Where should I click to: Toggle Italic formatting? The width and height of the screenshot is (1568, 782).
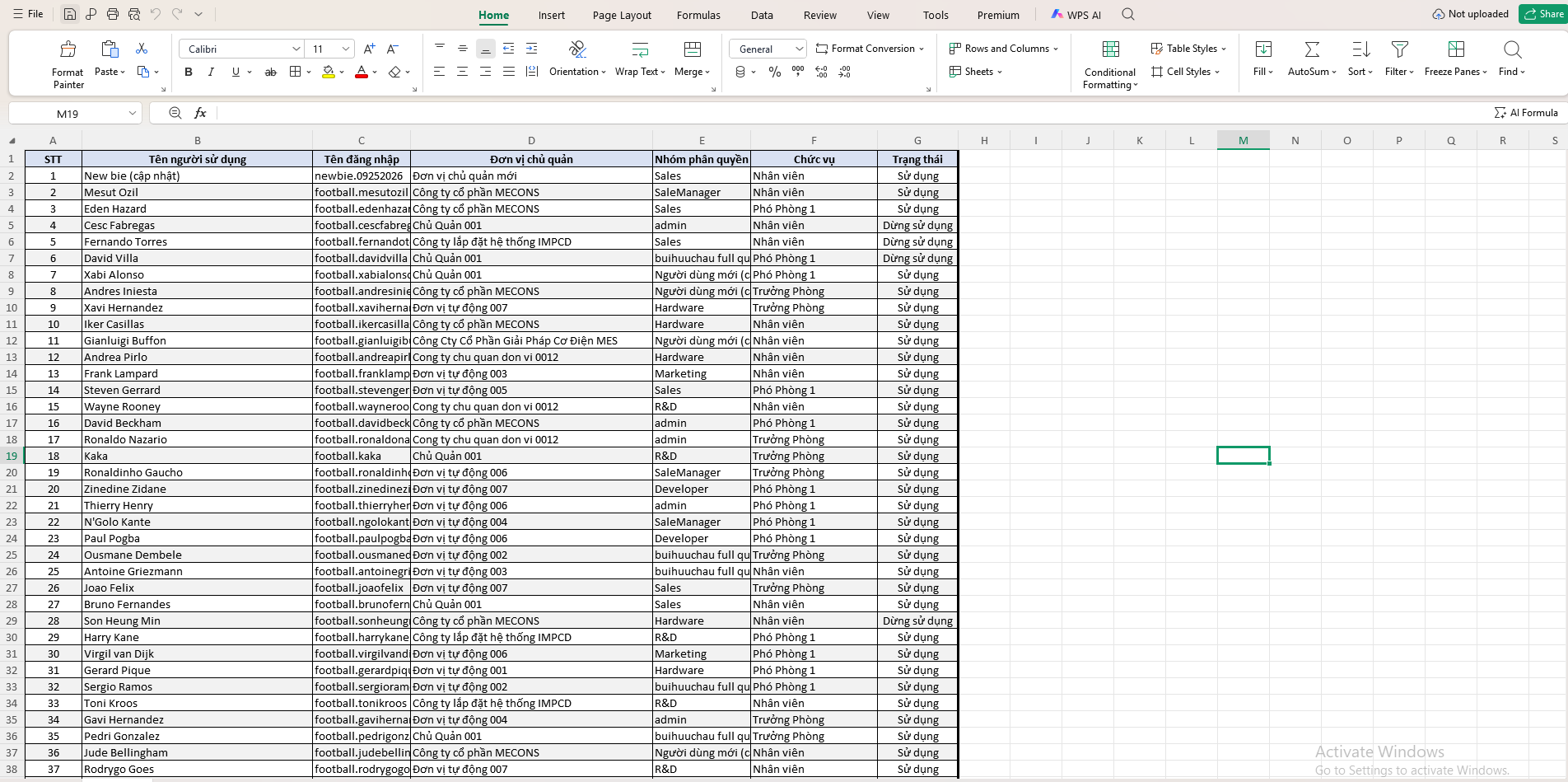click(212, 72)
